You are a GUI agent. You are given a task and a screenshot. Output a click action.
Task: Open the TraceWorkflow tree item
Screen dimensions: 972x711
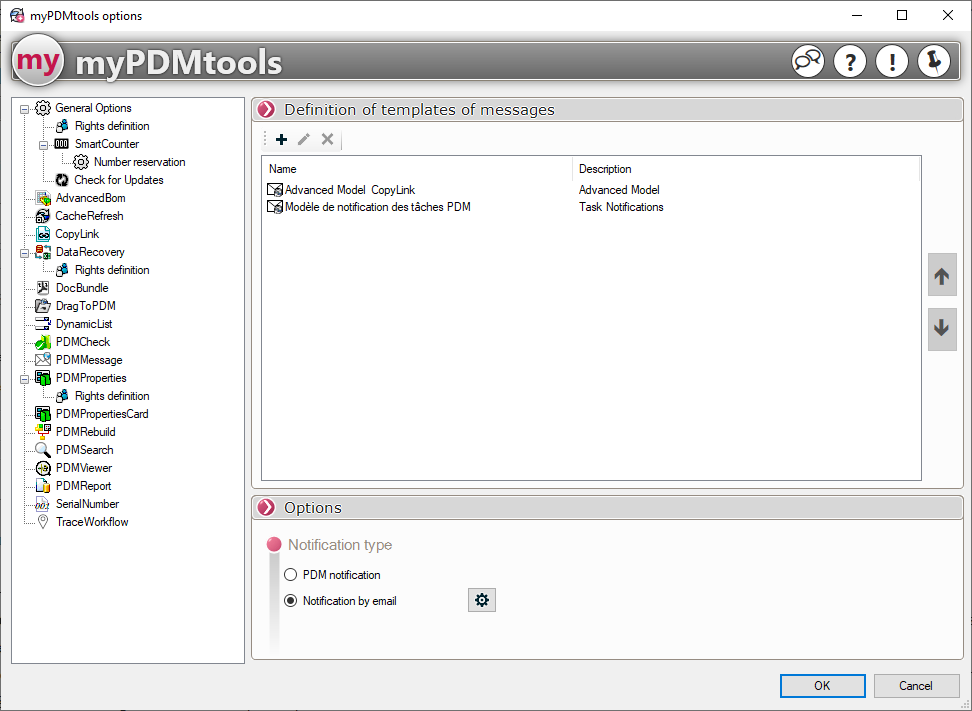point(91,522)
